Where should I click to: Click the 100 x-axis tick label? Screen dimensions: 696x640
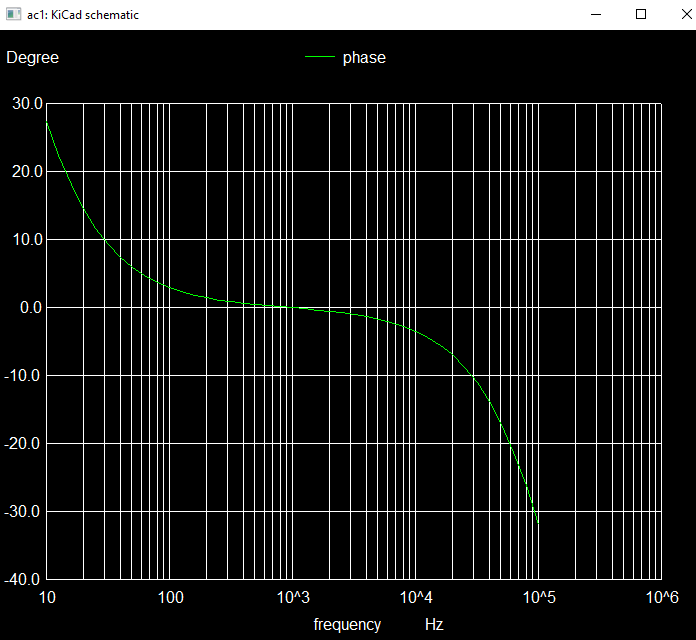click(x=170, y=597)
